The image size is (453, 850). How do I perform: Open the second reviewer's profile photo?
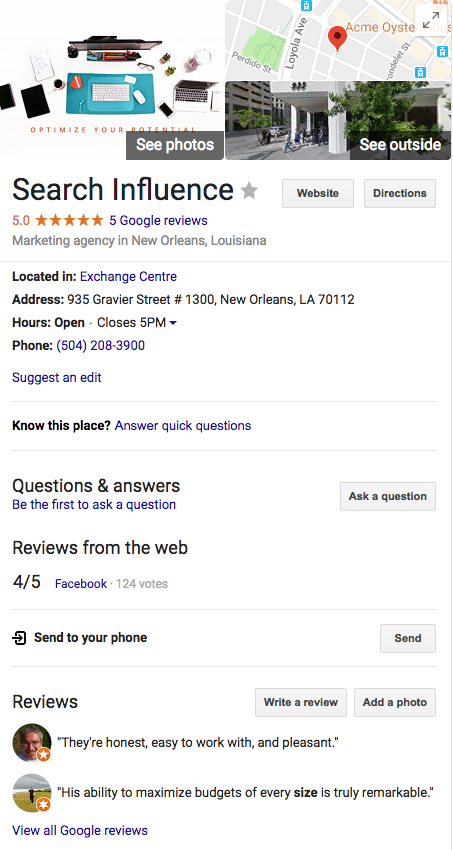(31, 793)
